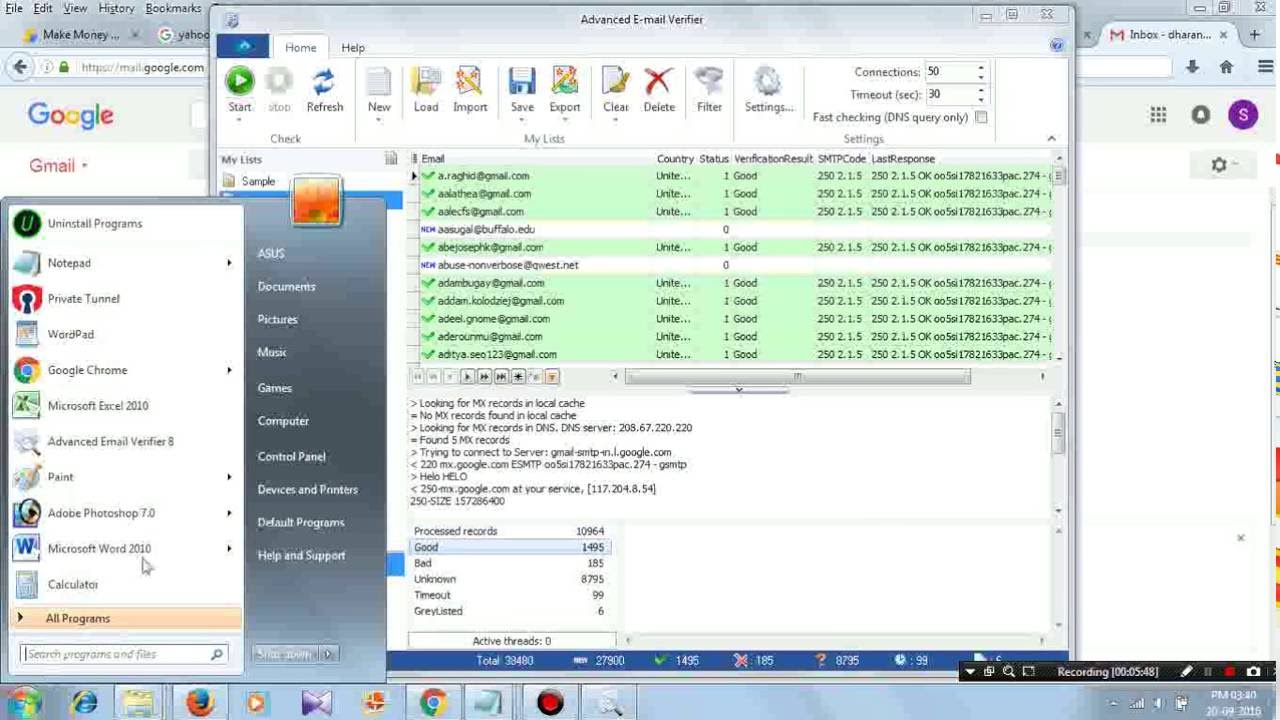This screenshot has height=720, width=1280.
Task: Click the Clear list icon
Action: tap(615, 82)
